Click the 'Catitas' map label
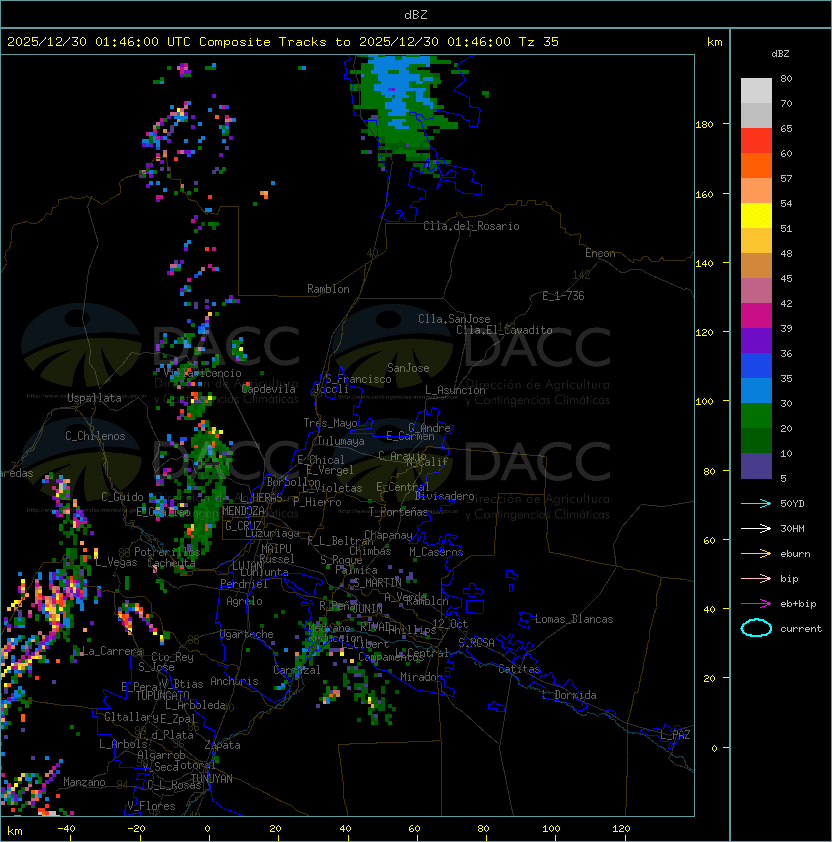 (x=519, y=669)
